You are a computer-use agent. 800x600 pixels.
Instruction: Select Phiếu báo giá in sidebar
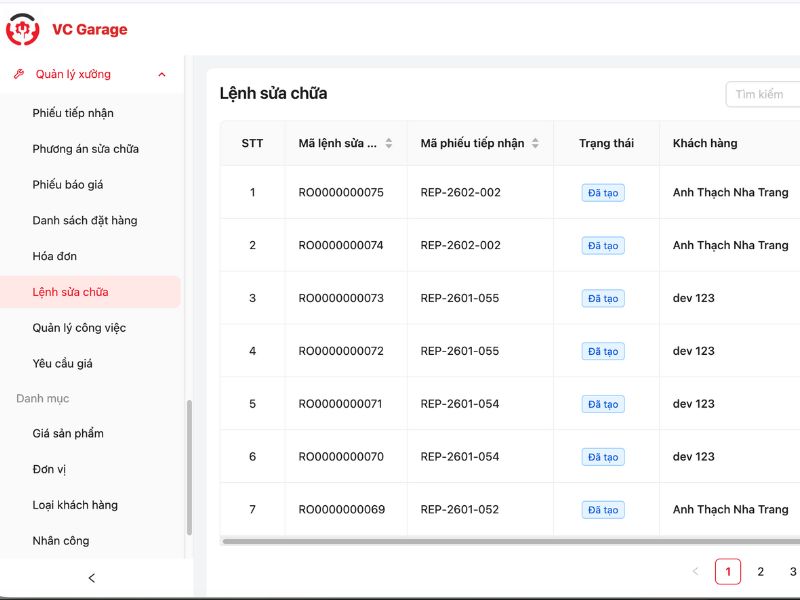pos(68,185)
